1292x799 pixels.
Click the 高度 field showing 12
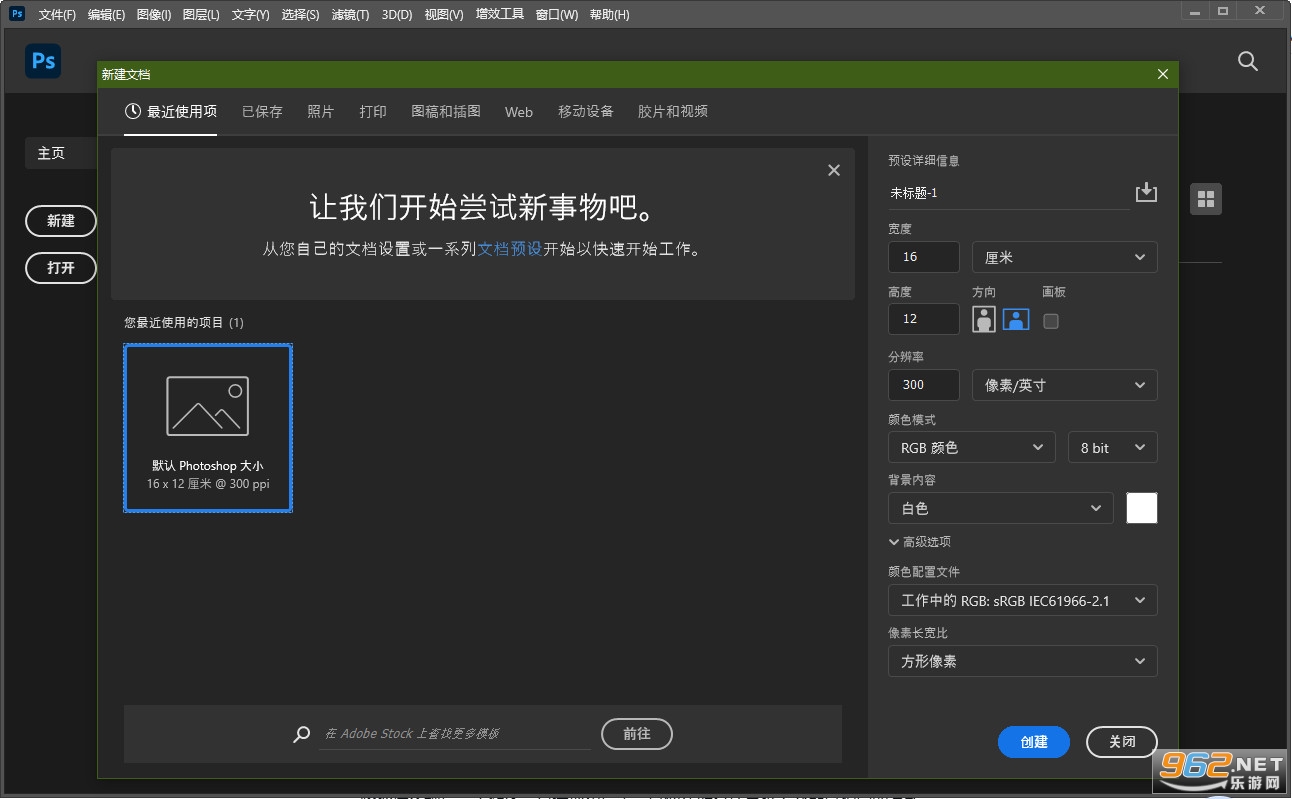[924, 319]
